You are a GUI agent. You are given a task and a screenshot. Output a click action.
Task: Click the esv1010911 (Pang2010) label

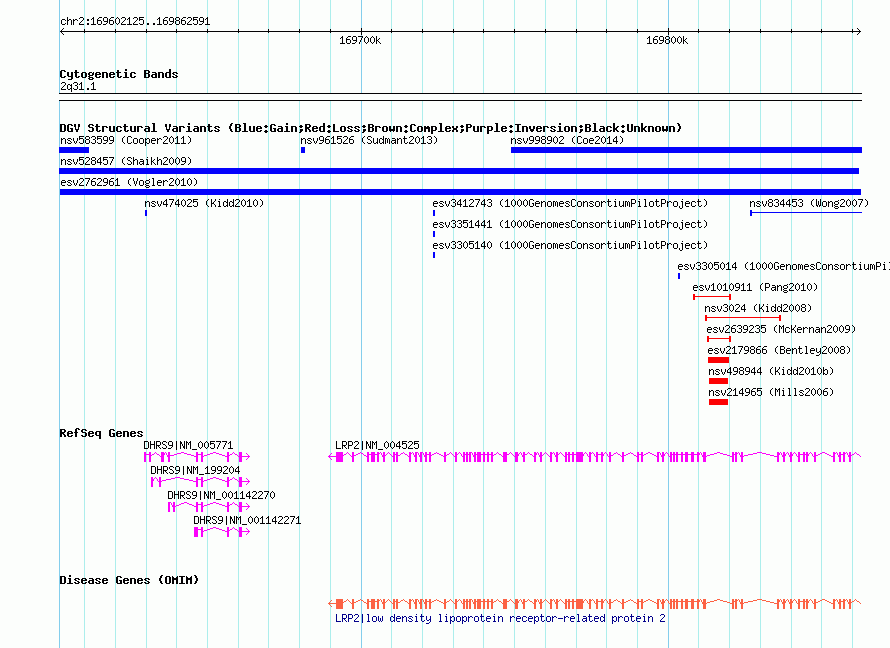(755, 287)
